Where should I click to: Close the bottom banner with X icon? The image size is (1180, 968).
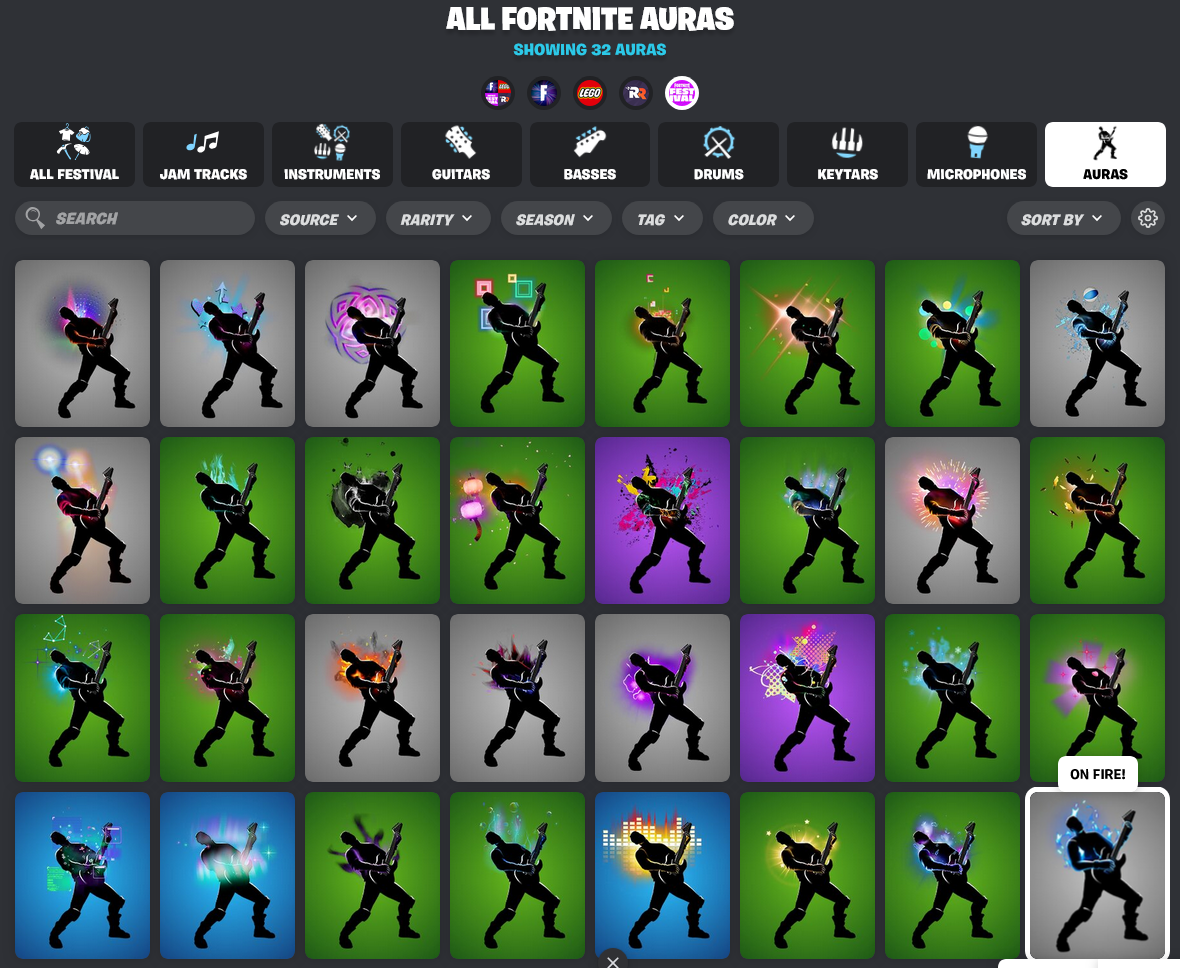coord(613,961)
